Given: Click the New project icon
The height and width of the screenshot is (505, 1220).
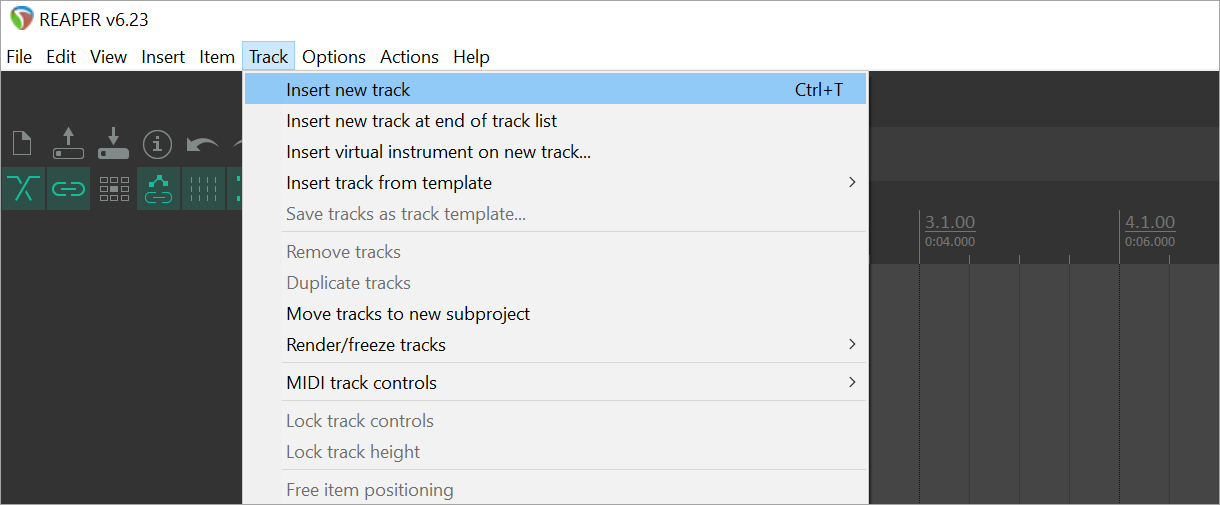Looking at the screenshot, I should point(22,145).
